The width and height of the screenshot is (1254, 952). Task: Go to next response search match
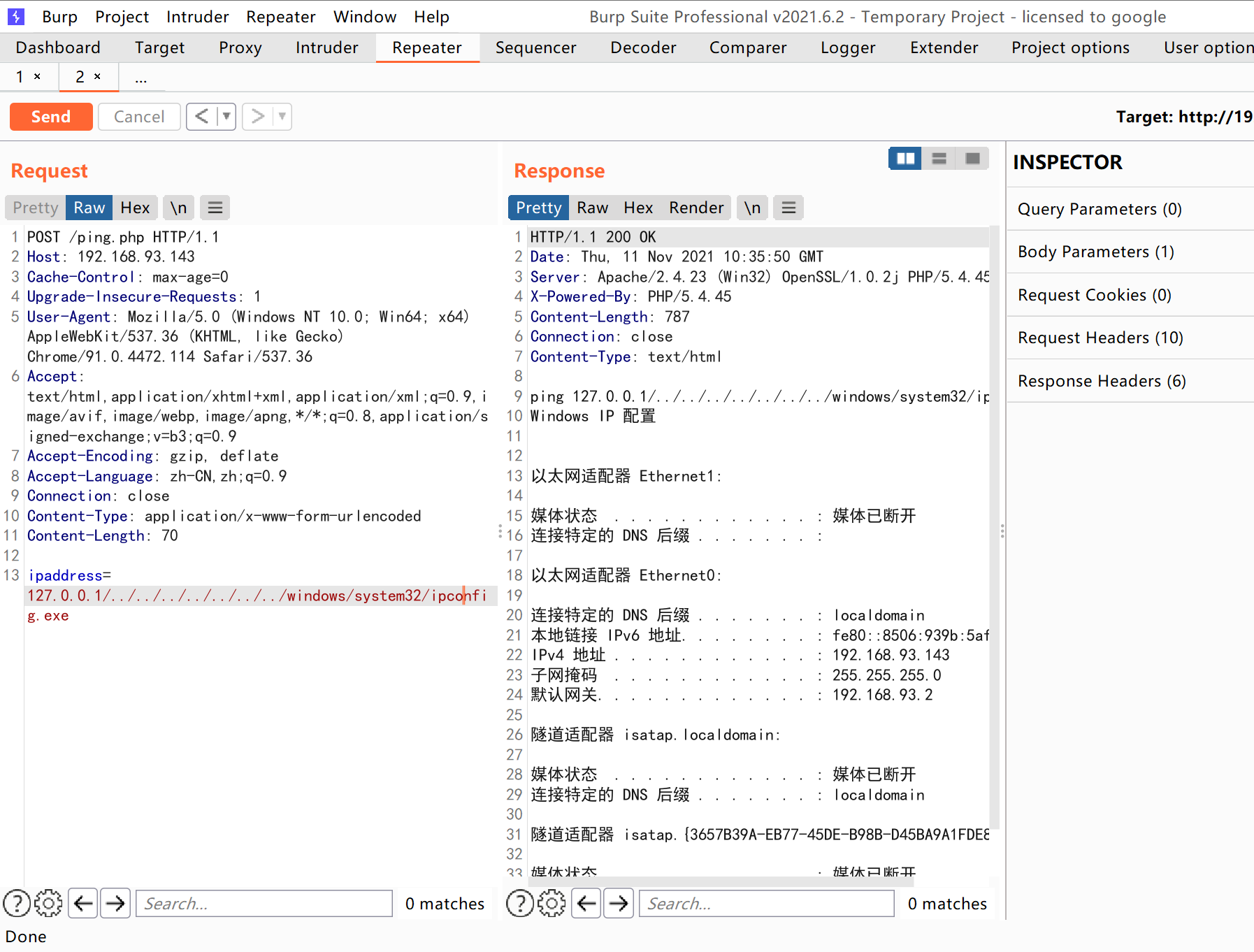click(x=619, y=903)
